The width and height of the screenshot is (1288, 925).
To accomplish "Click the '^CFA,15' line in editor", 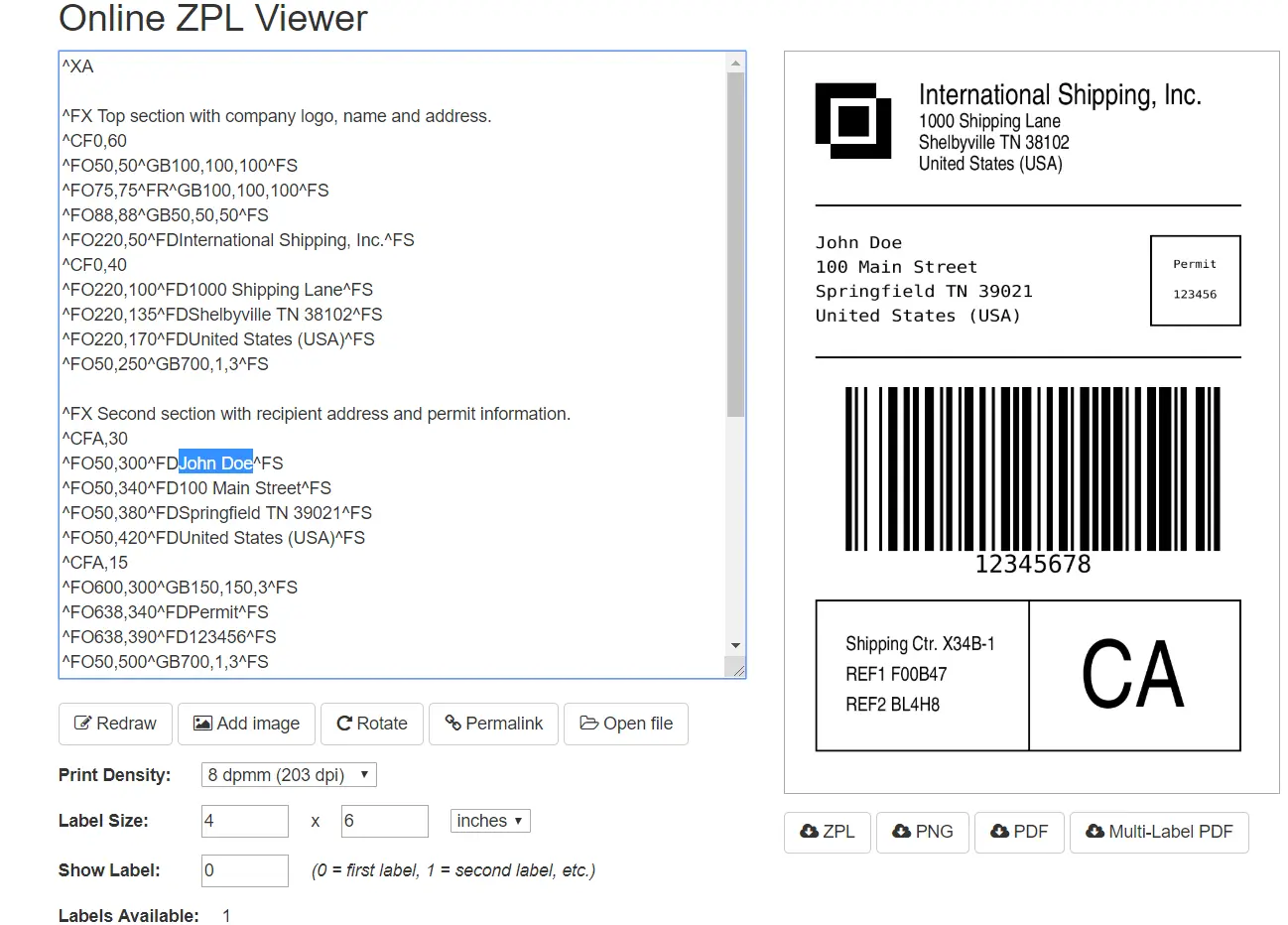I will [94, 563].
